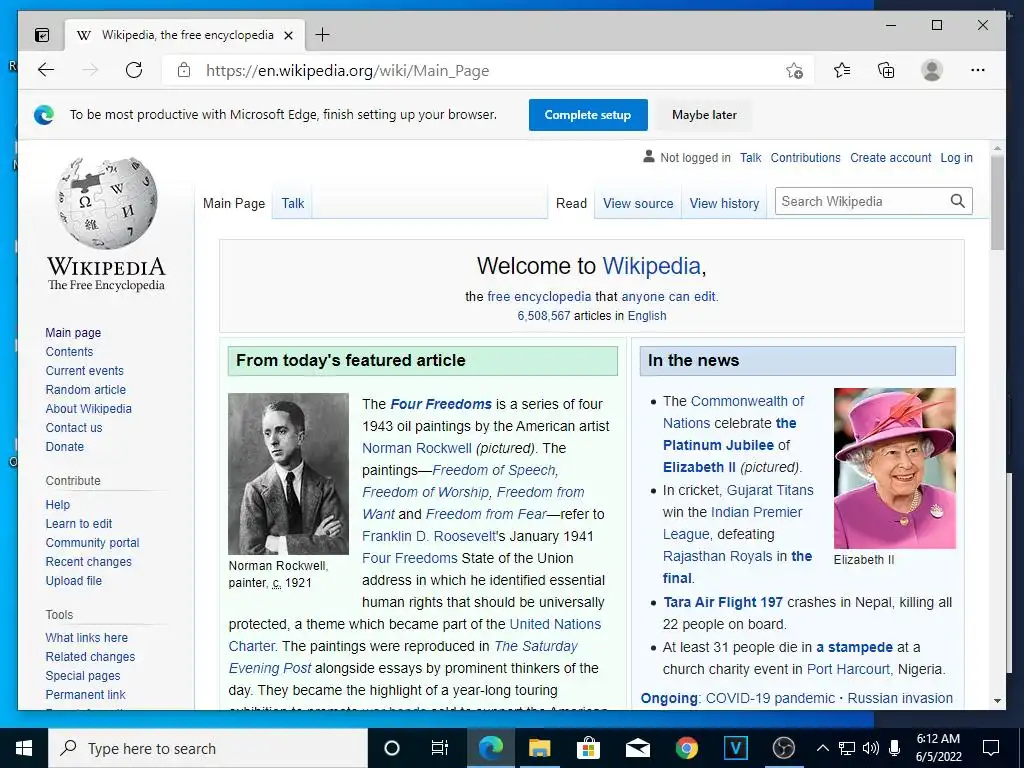Open the 6,508,567 articles count link
Image resolution: width=1024 pixels, height=768 pixels.
[x=543, y=315]
